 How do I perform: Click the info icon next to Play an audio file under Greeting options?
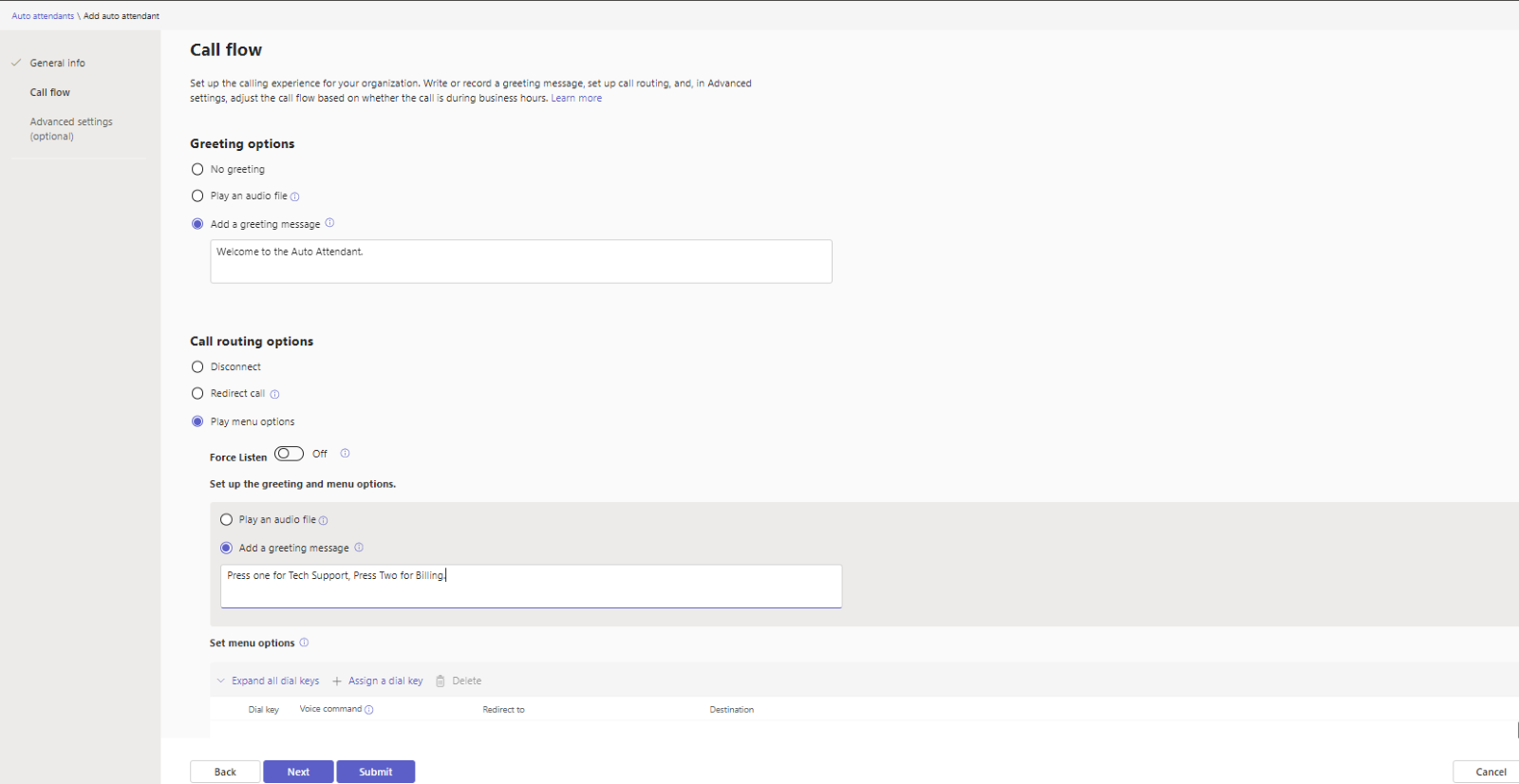click(294, 196)
